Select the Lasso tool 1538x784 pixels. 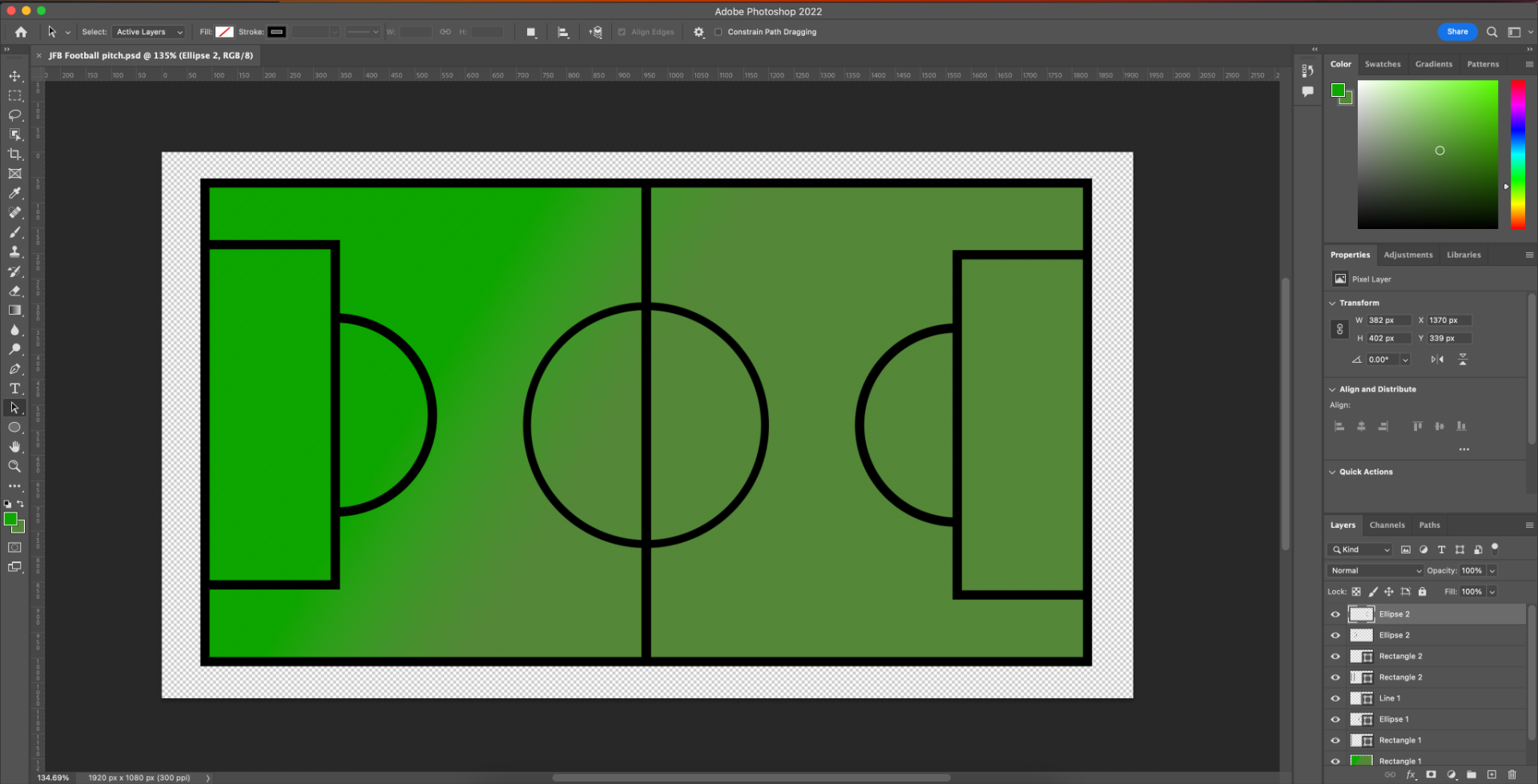tap(14, 115)
